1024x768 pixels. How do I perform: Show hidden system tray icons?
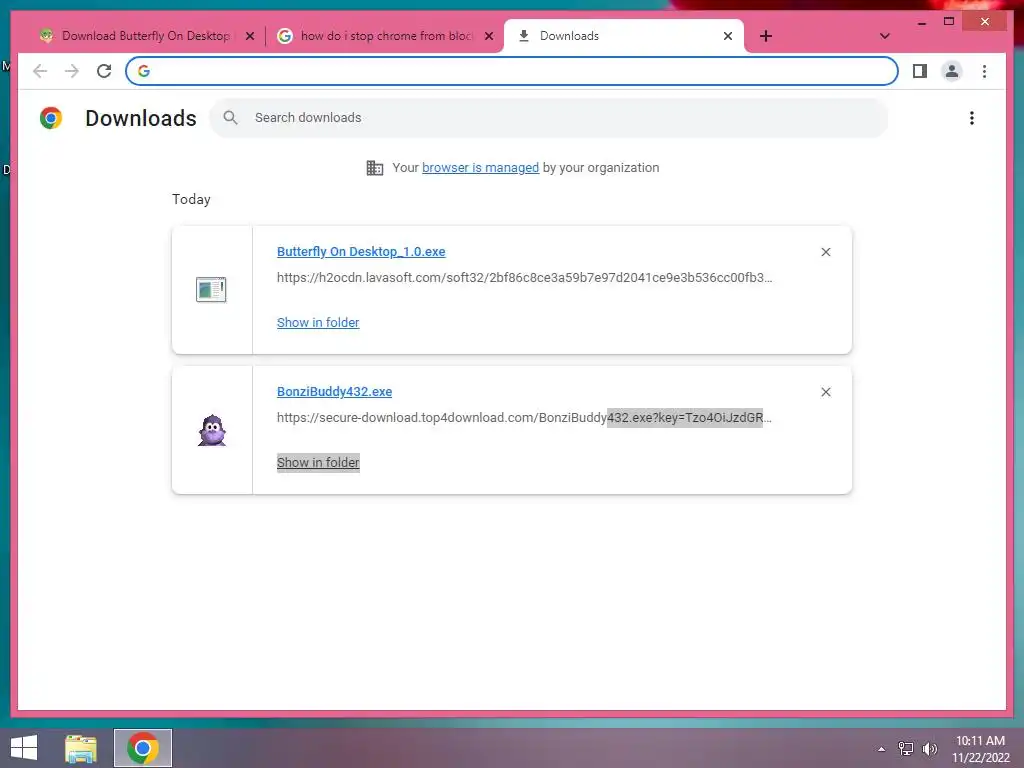(x=882, y=749)
